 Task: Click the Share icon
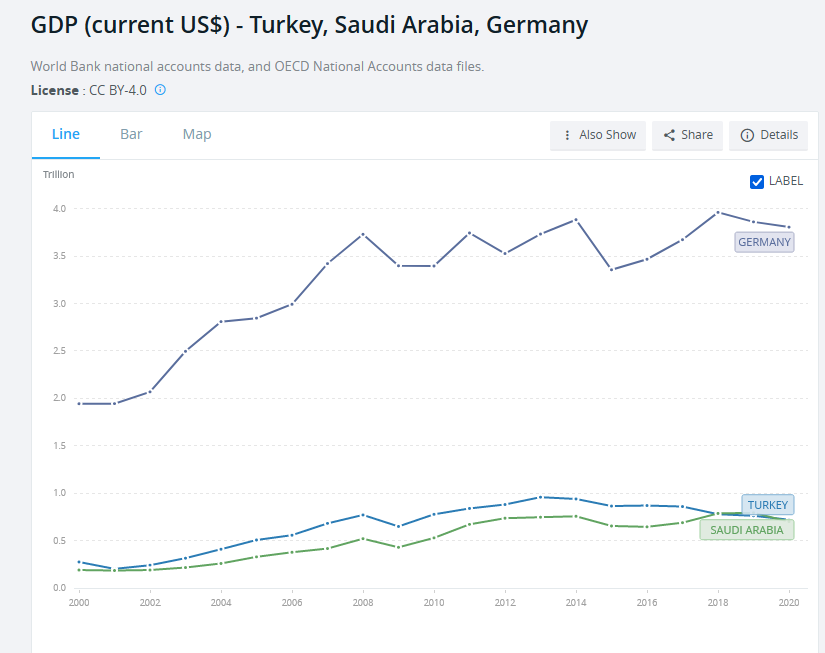pos(670,135)
